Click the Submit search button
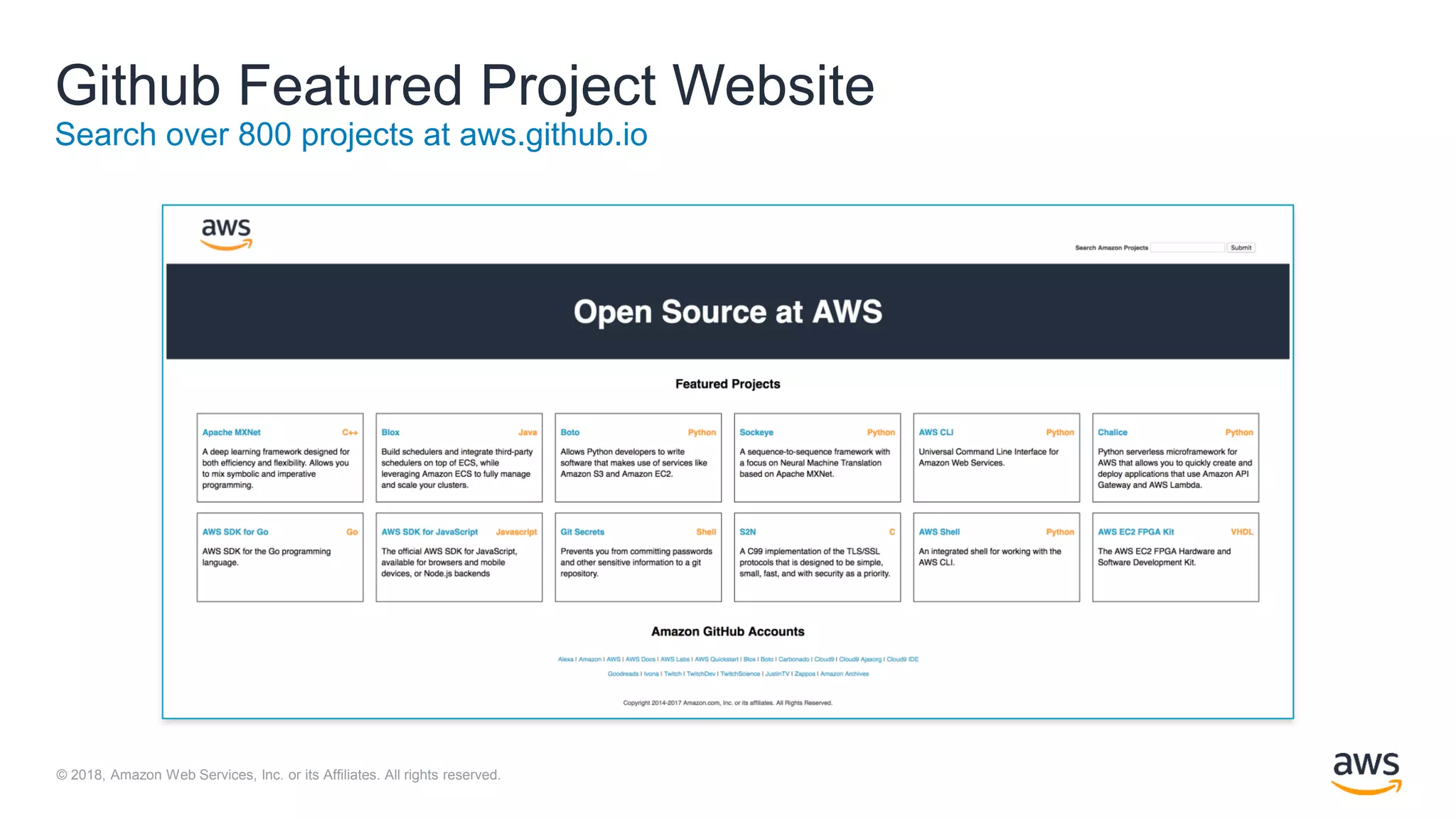Image resolution: width=1456 pixels, height=819 pixels. (x=1241, y=247)
